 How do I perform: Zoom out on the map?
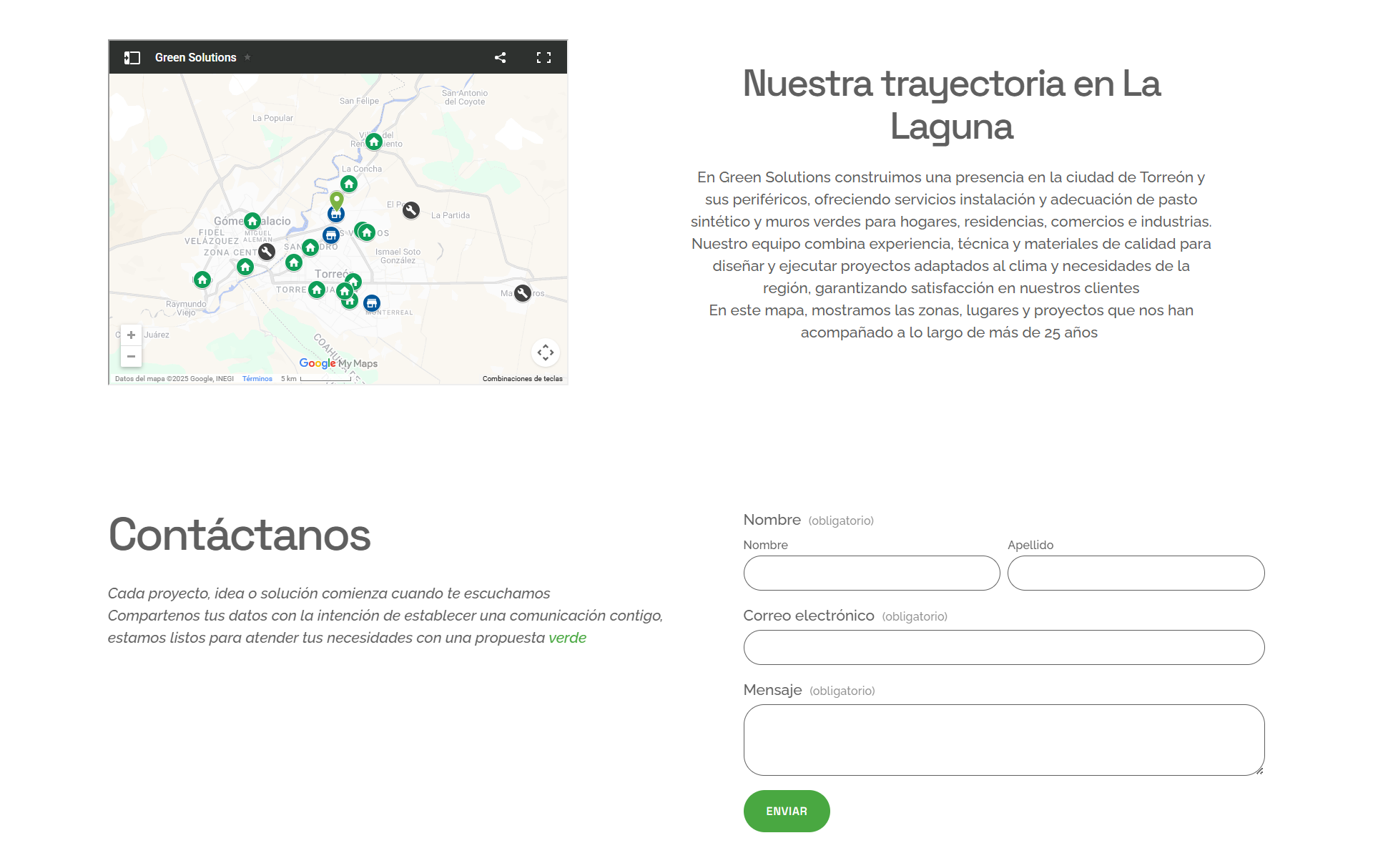coord(132,356)
